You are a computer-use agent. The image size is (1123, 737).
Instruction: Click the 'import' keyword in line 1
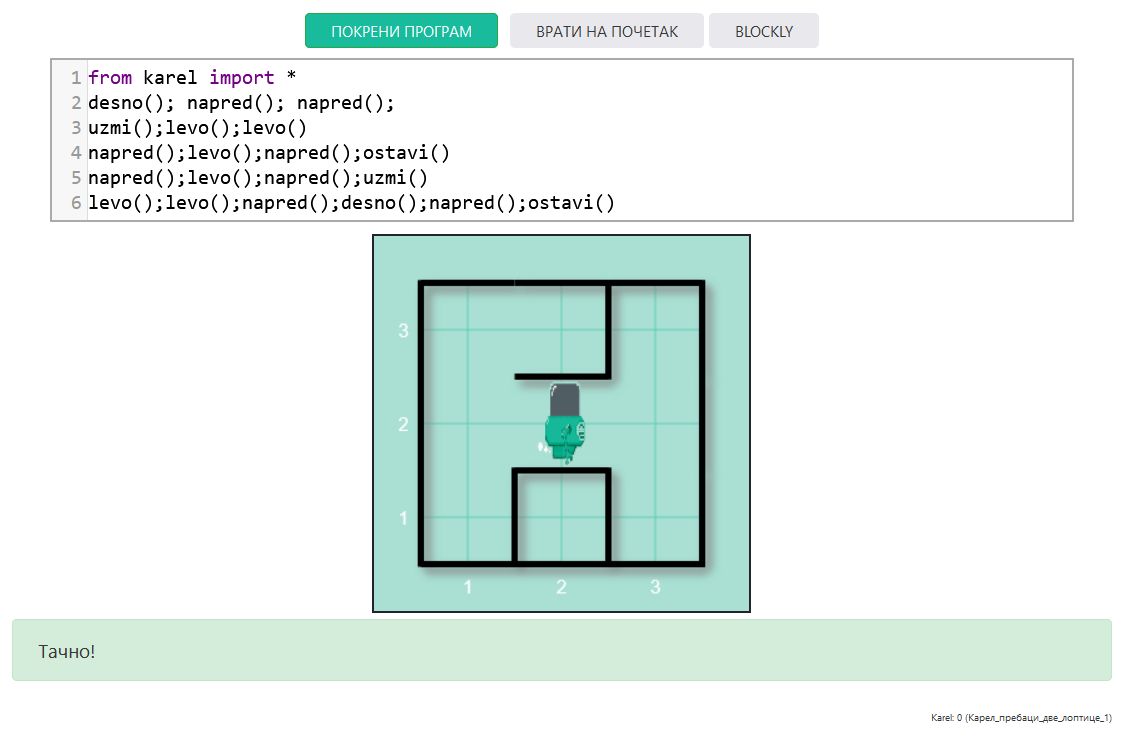tap(241, 78)
